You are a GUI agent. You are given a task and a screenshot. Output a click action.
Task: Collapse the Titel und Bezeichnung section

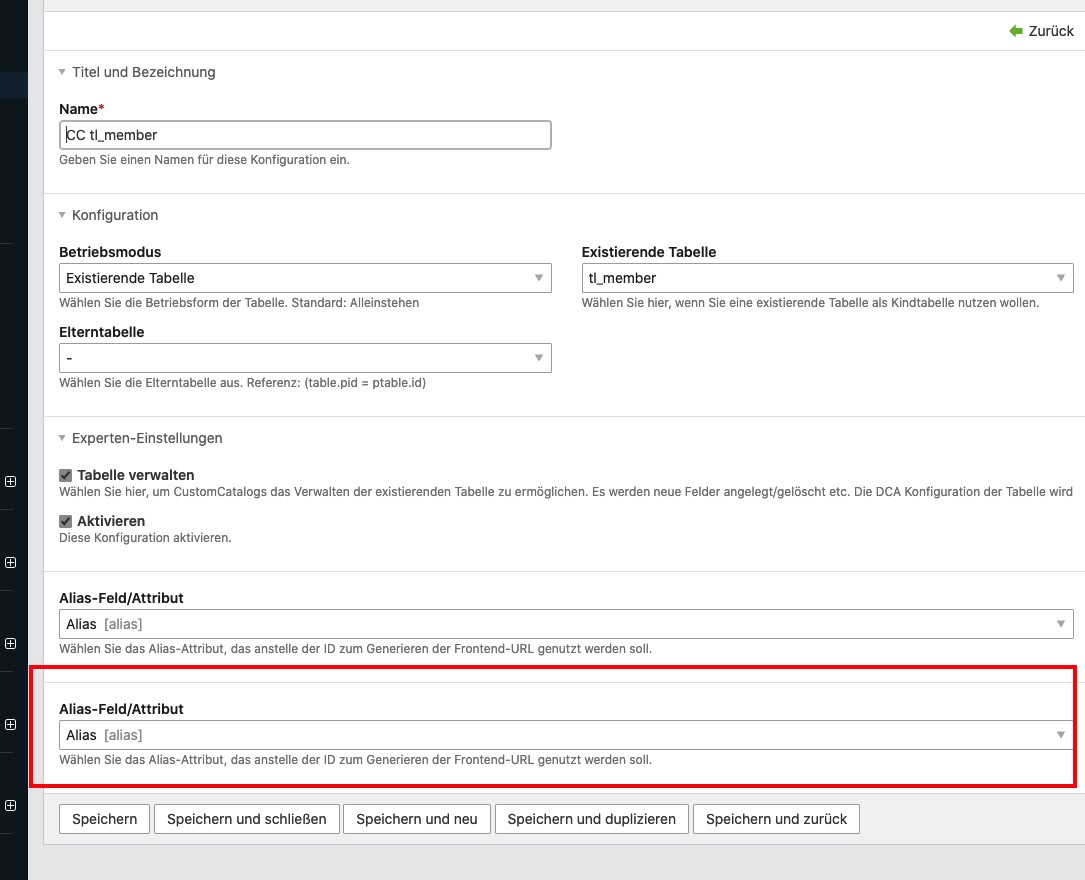(143, 72)
